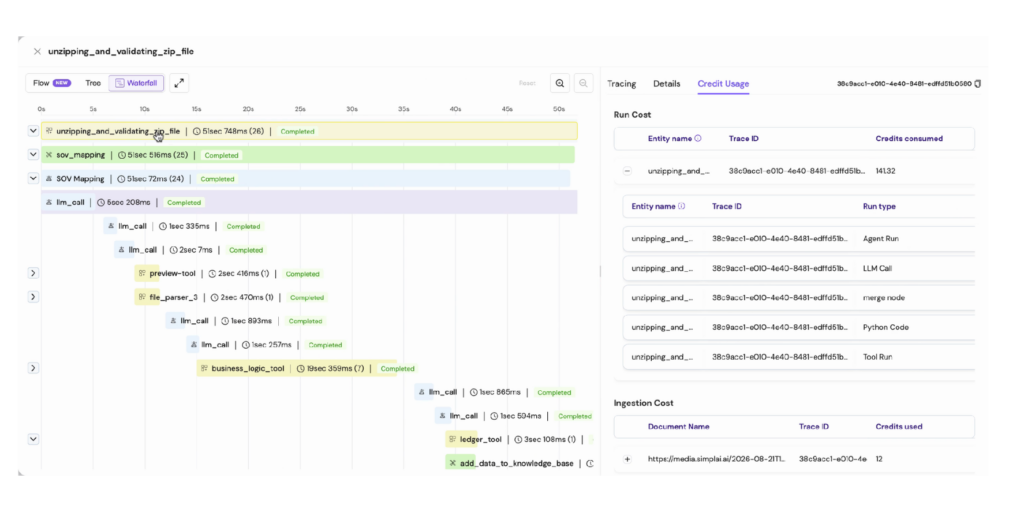Click the info icon beside Run Cost Entity name

697,138
